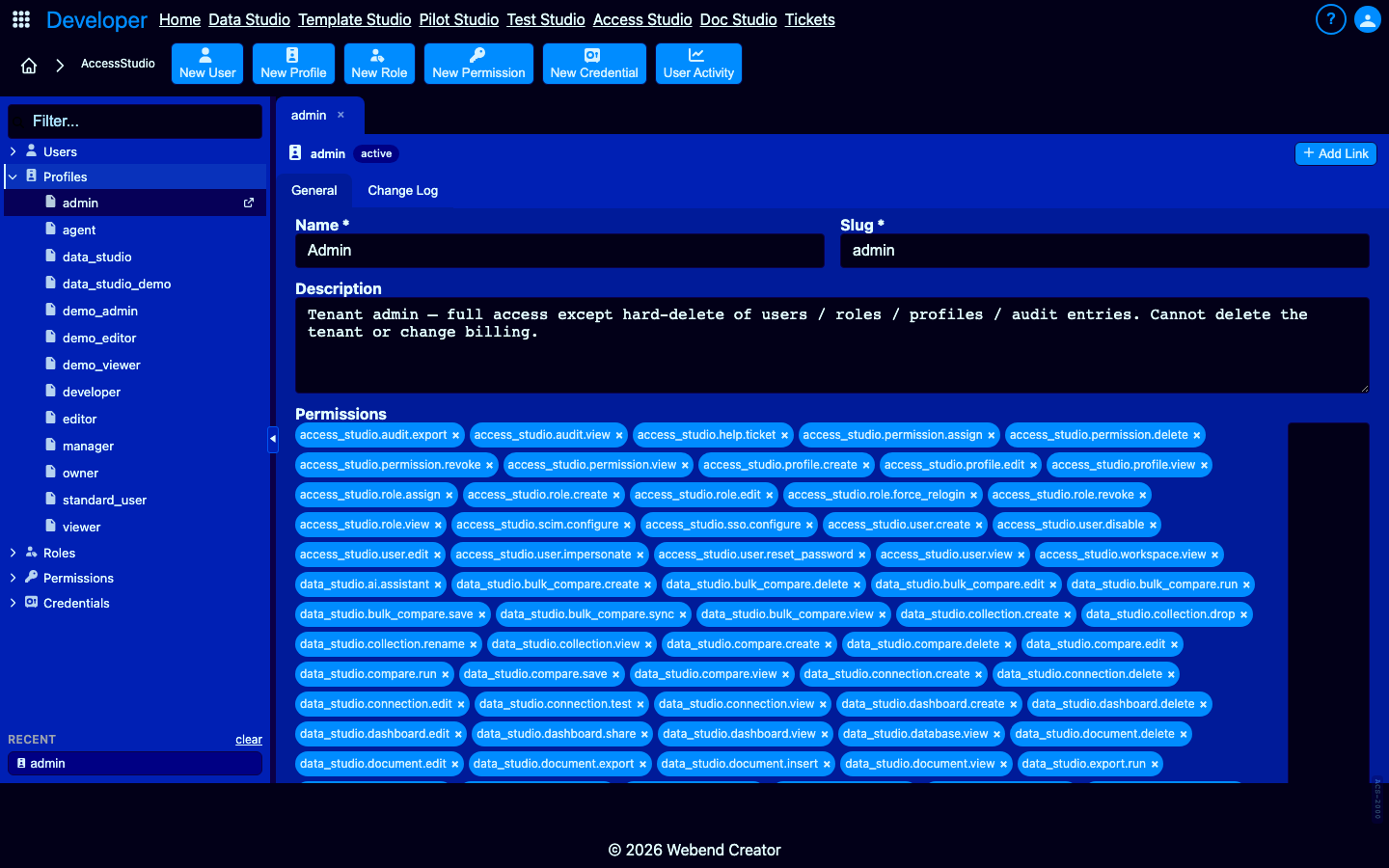The image size is (1389, 868).
Task: Select the viewer profile
Action: tap(135, 527)
